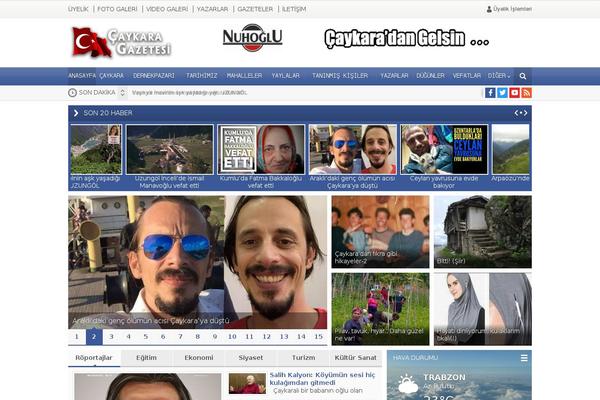Open MAHALLELER navigation item
The image size is (600, 400).
244,76
